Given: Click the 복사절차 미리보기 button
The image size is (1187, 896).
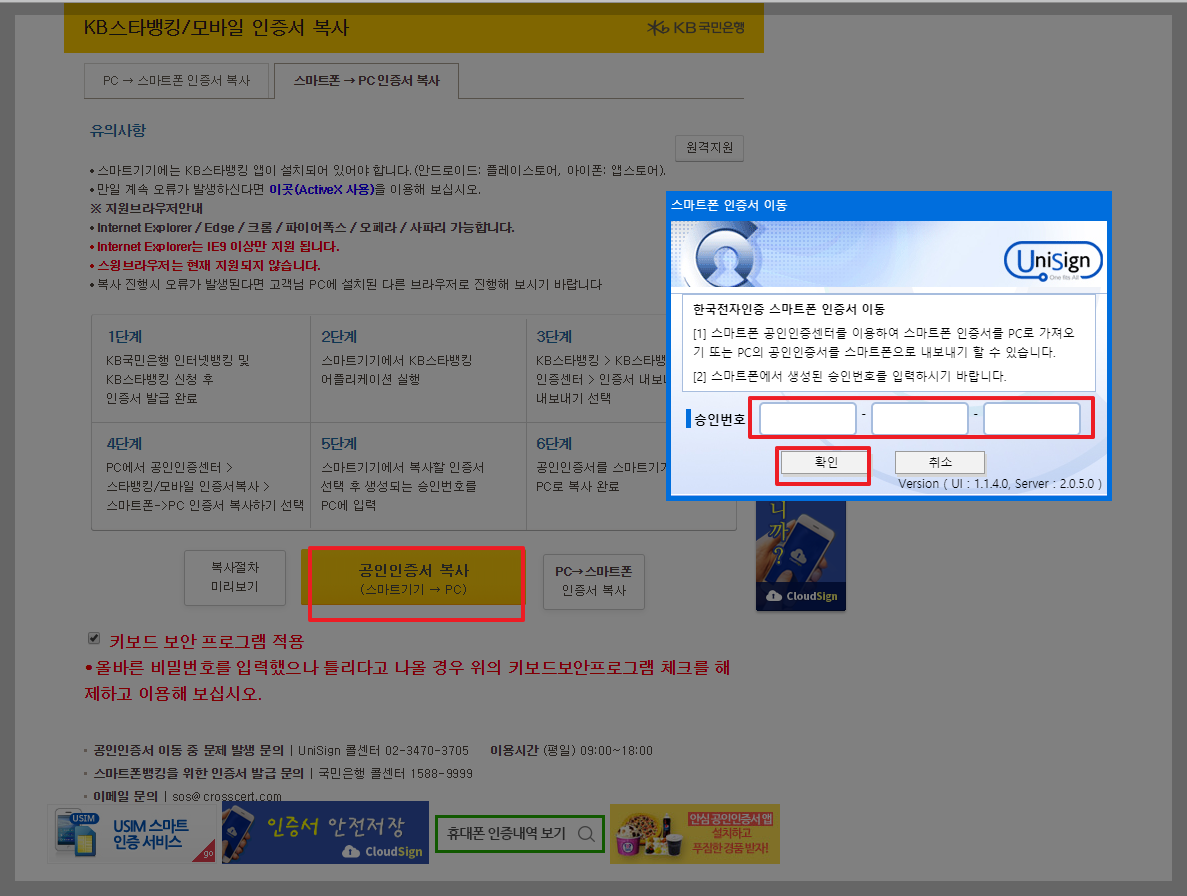Looking at the screenshot, I should tap(235, 577).
